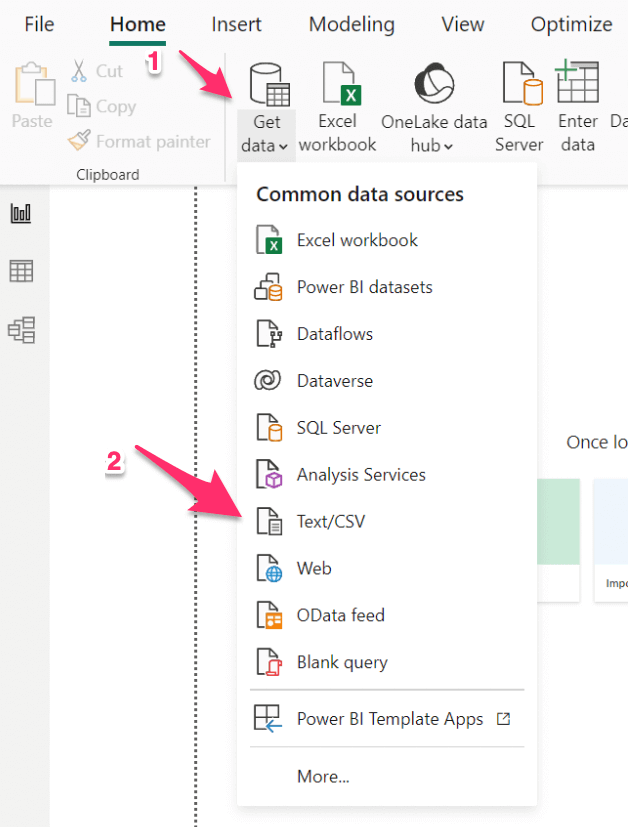Choose SQL Server in dropdown menu list
628x827 pixels.
(387, 428)
